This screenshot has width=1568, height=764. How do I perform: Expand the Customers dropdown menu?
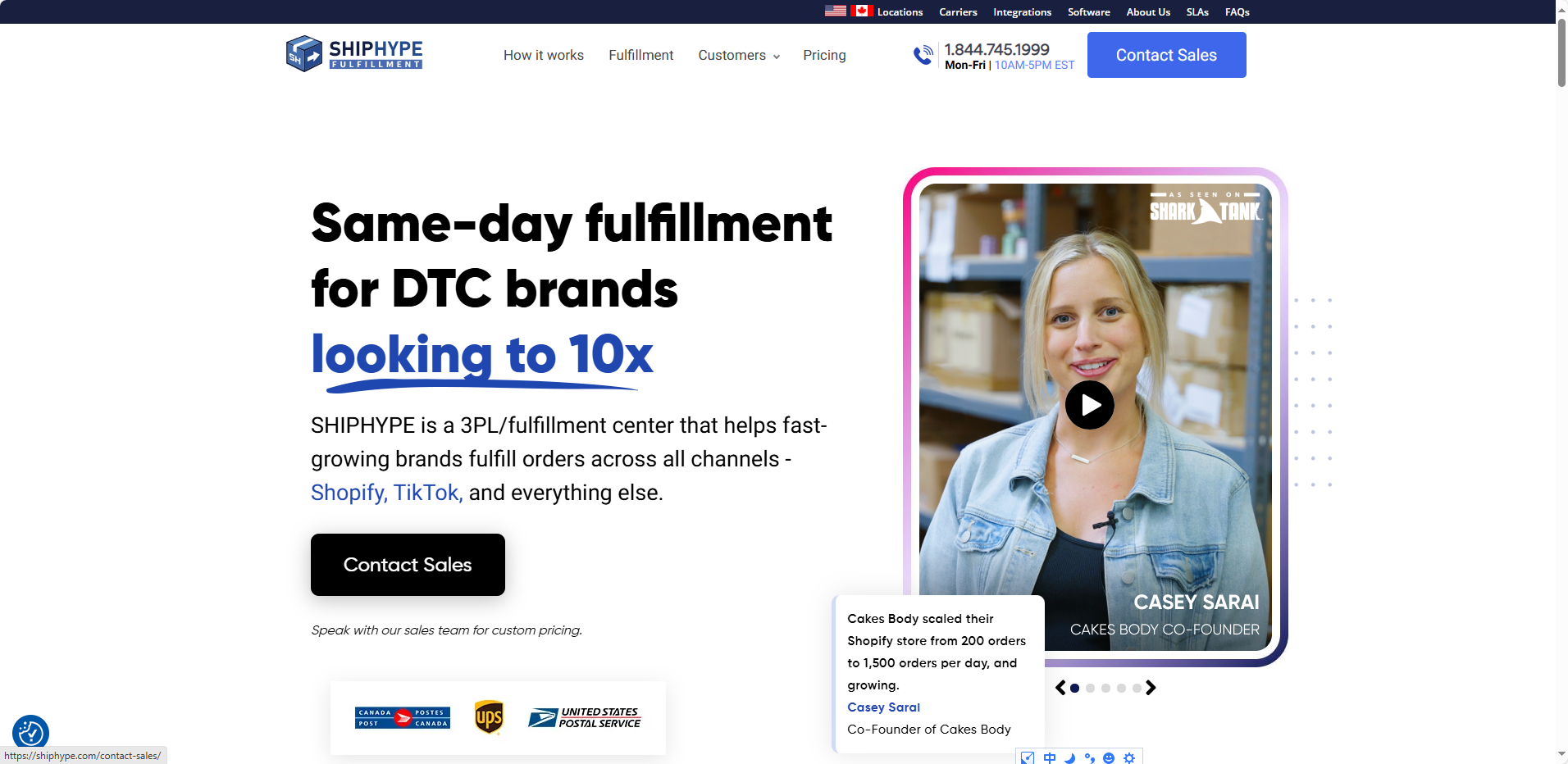point(738,55)
